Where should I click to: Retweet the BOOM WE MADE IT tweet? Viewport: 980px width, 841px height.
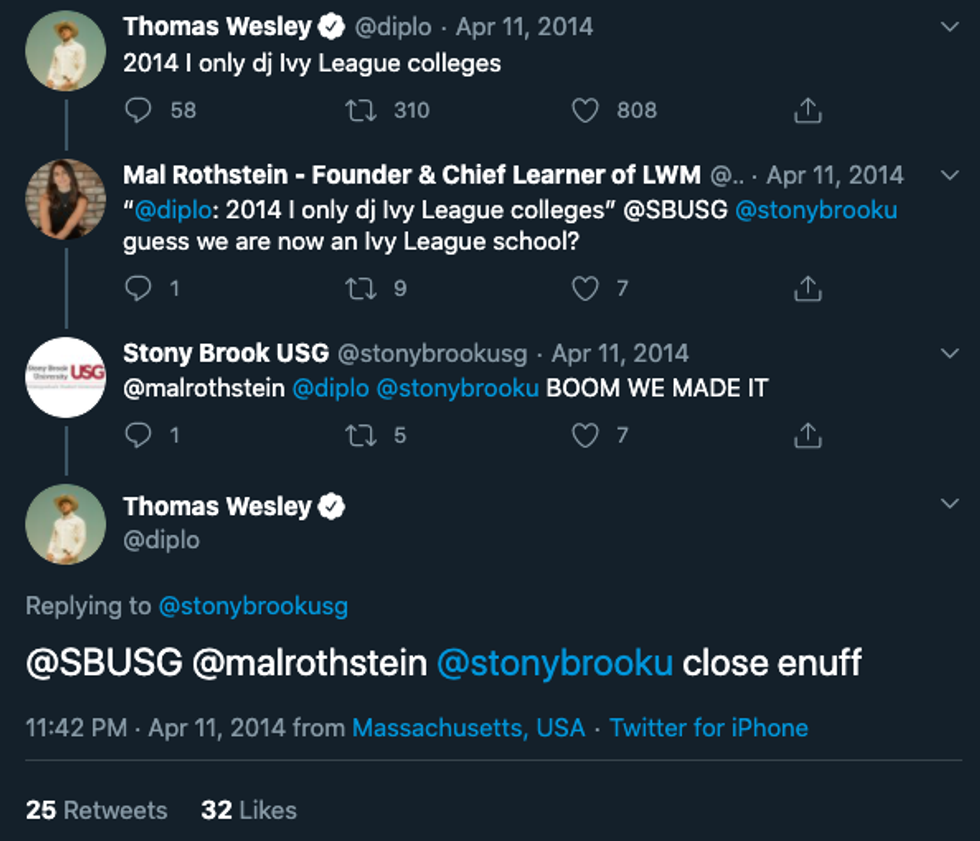[x=360, y=435]
